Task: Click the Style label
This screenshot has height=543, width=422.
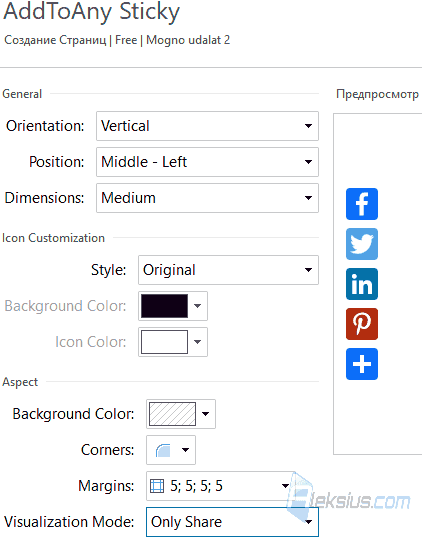Action: (x=108, y=270)
